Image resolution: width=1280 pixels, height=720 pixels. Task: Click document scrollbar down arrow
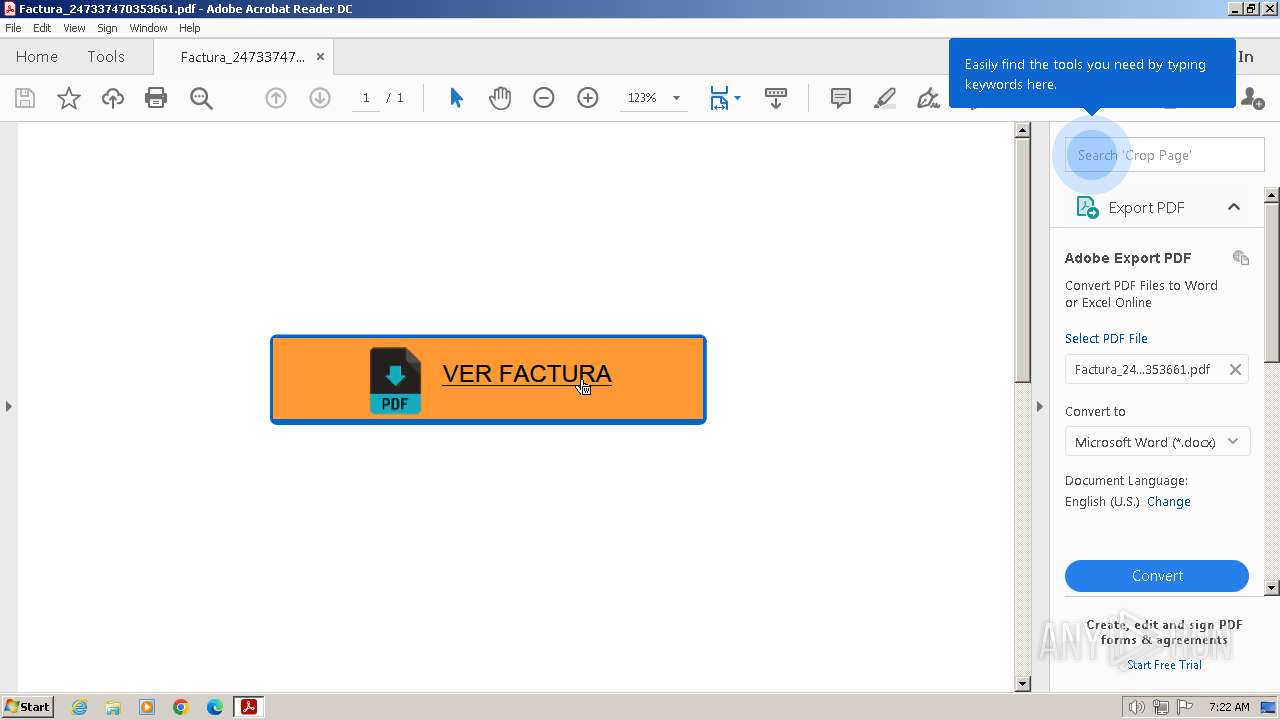[x=1022, y=684]
